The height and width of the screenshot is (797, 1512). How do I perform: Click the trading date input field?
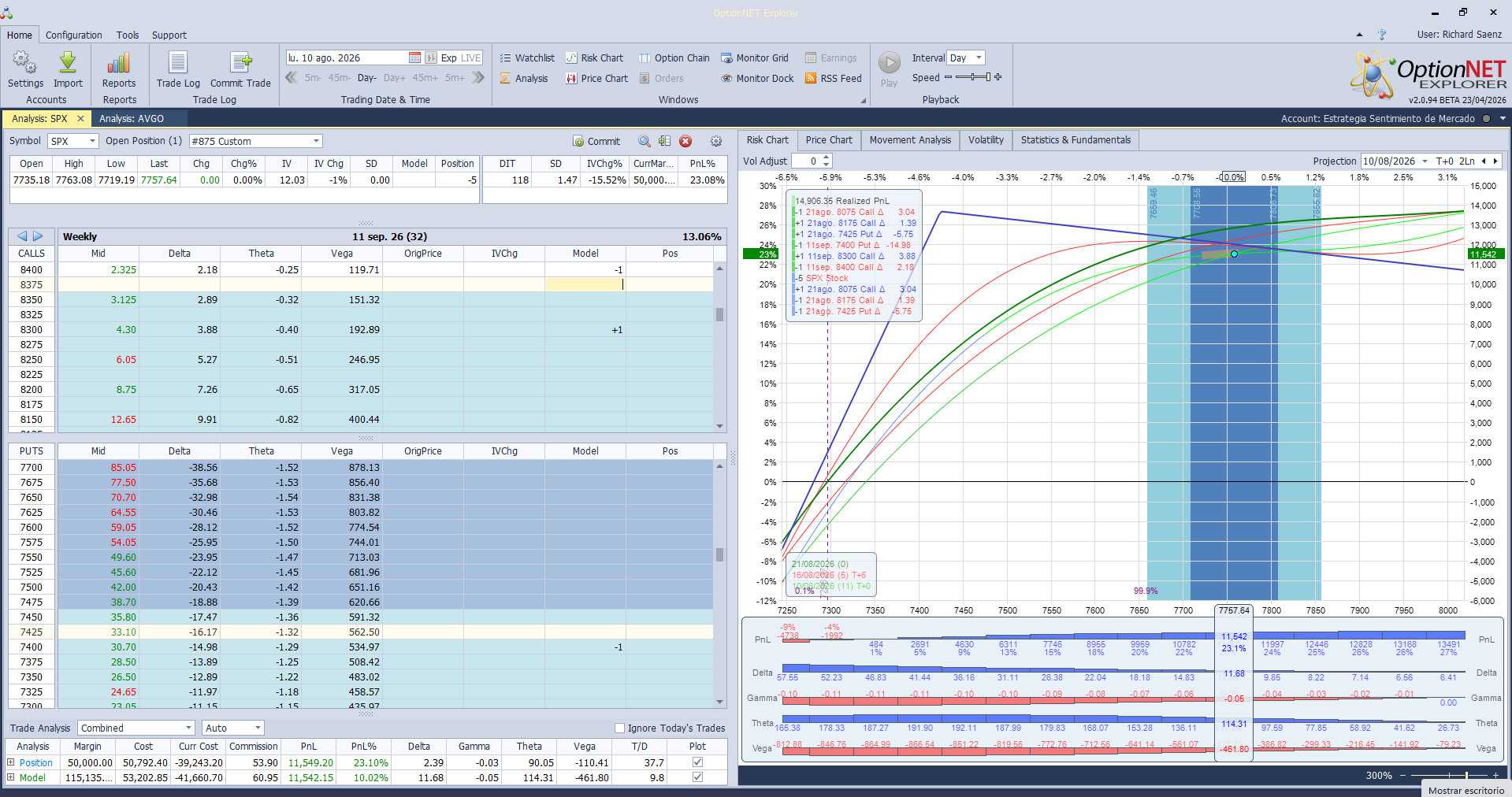click(346, 57)
